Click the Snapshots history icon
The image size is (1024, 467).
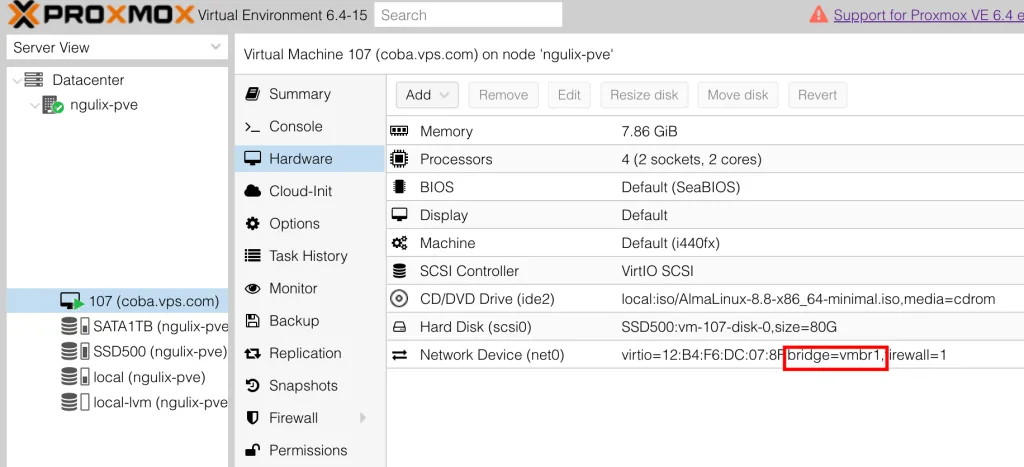pos(252,386)
